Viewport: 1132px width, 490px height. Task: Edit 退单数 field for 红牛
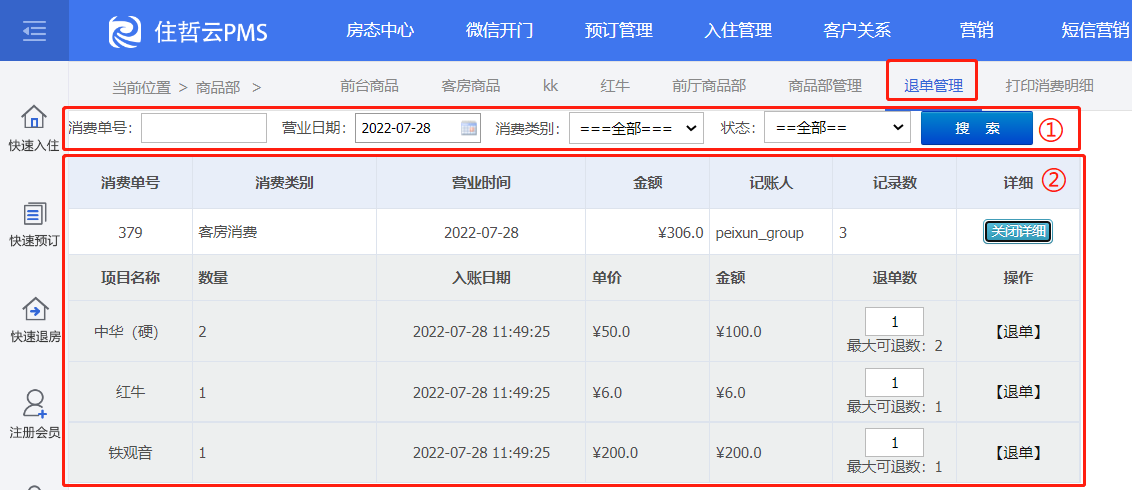[894, 382]
